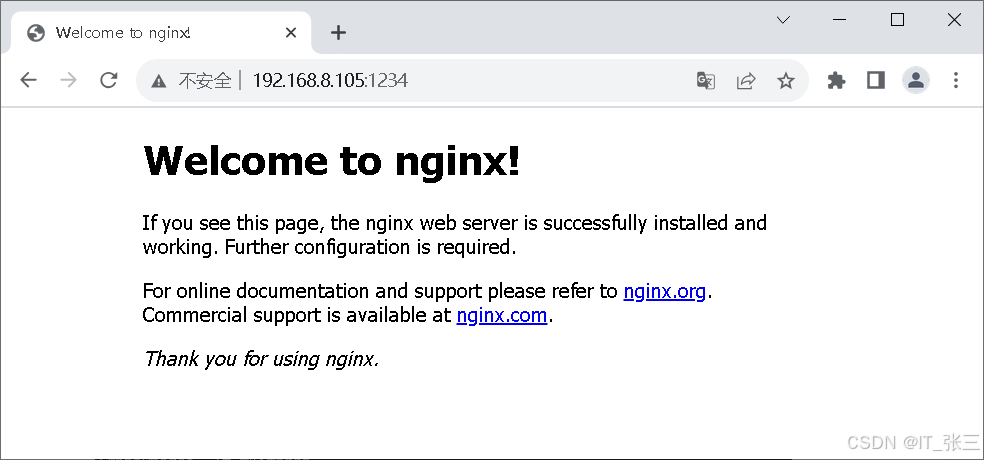Share this page via share icon

[746, 81]
